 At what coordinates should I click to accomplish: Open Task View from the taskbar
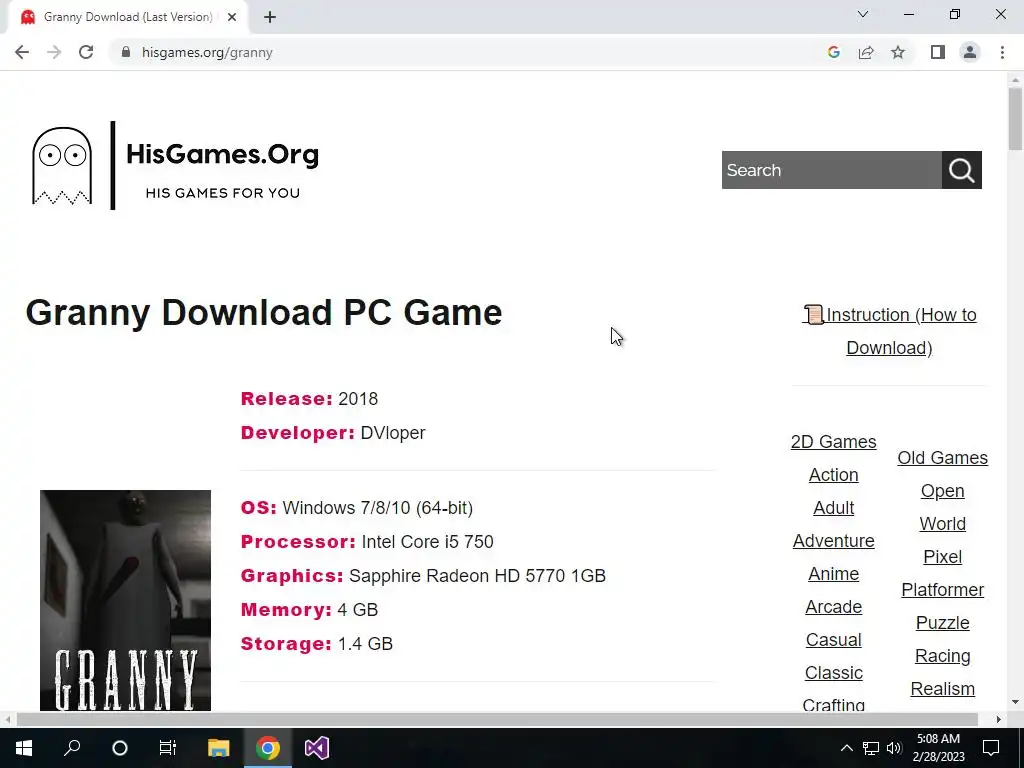168,748
